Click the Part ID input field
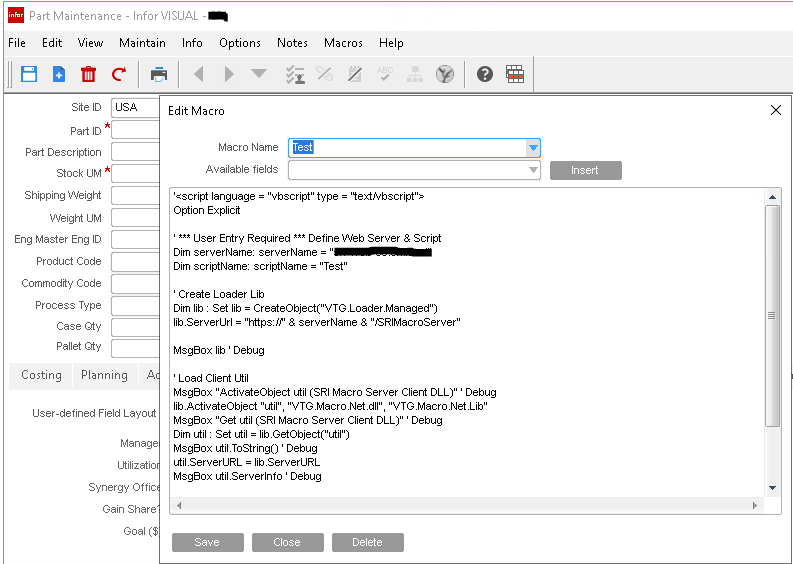793x564 pixels. click(x=136, y=130)
